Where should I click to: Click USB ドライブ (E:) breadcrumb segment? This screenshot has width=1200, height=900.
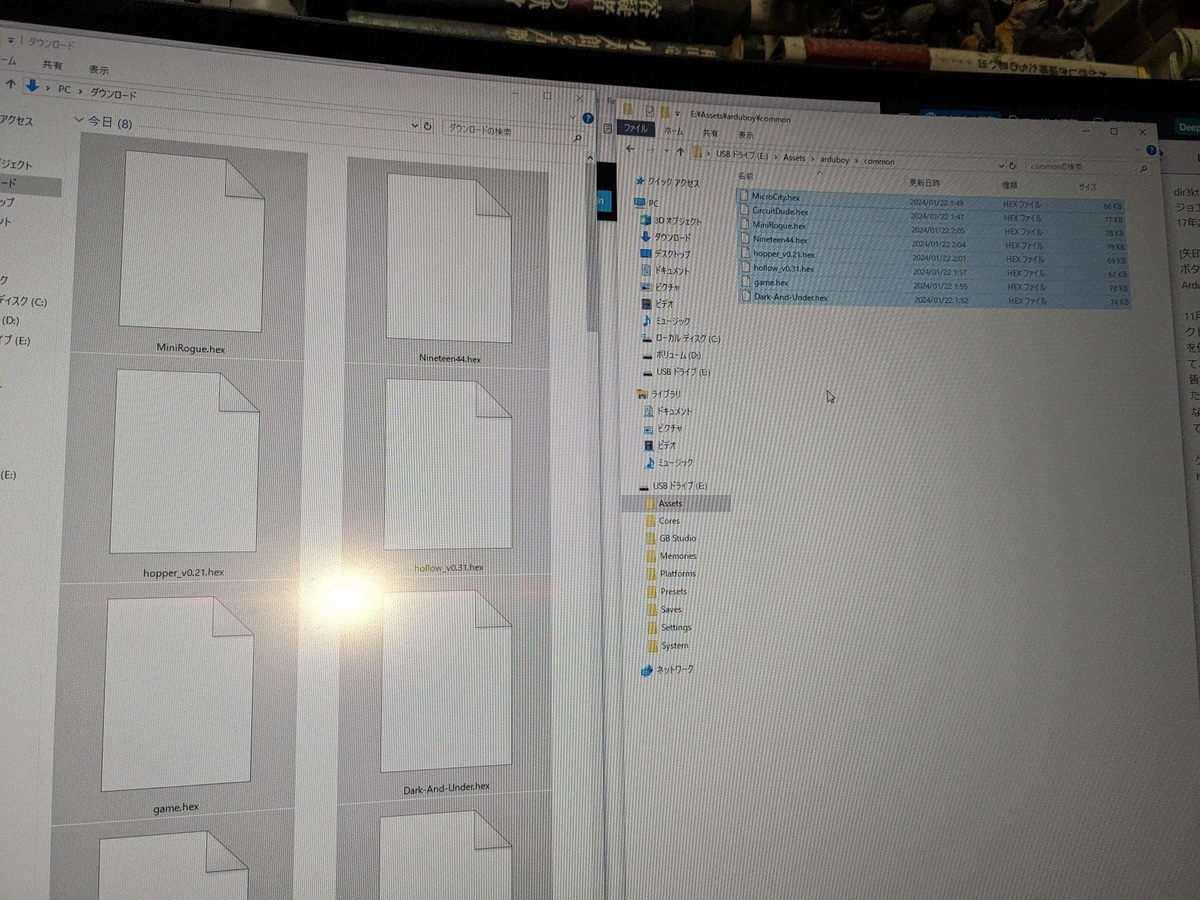743,155
